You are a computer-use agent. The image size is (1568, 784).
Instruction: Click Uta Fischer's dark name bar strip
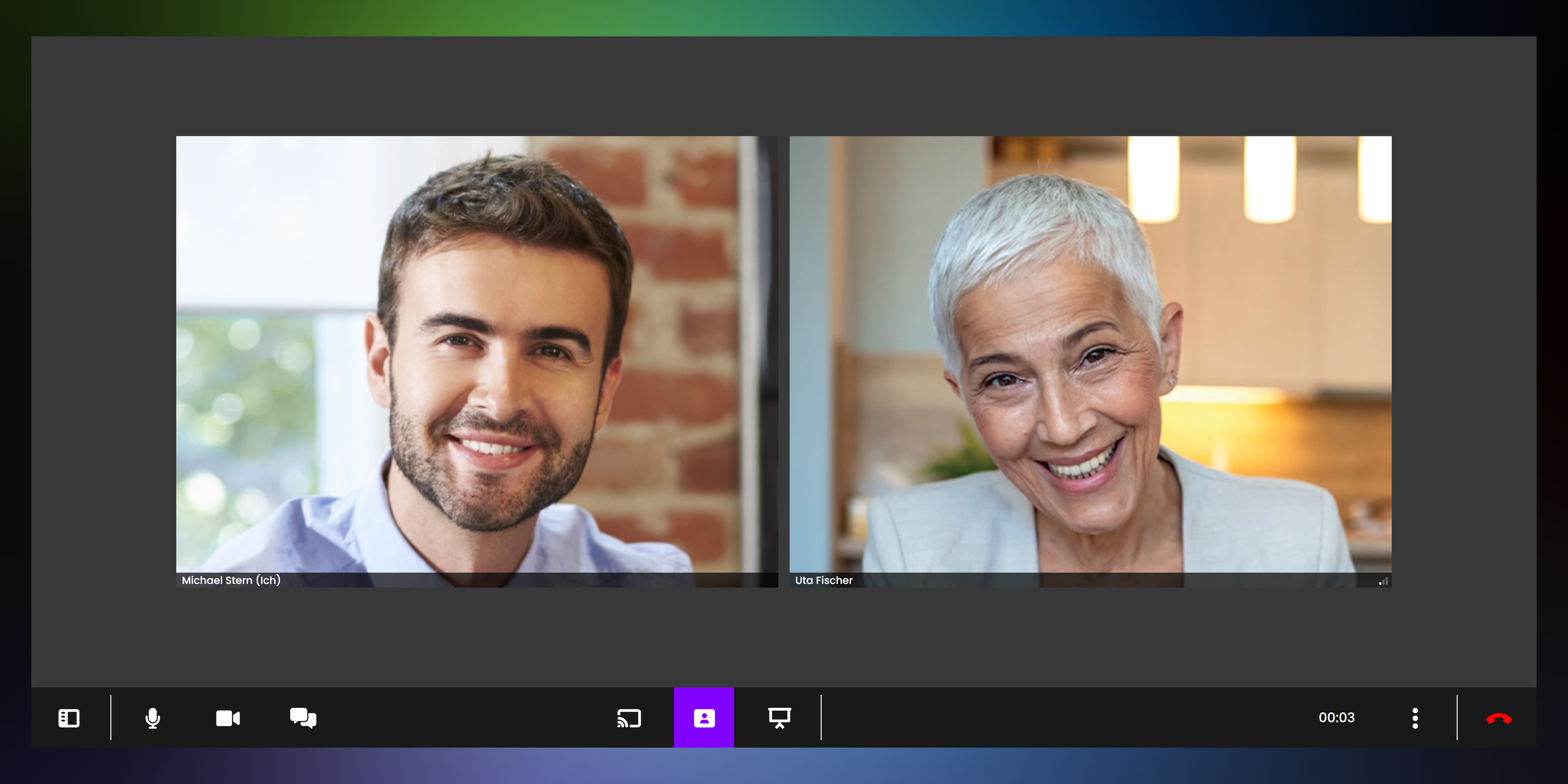tap(1096, 581)
